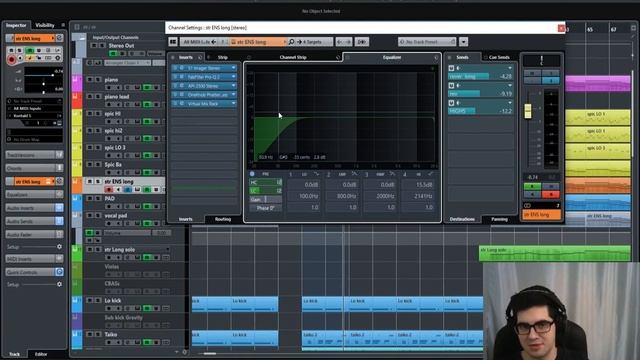Toggle the LC low-cut filter
Screen dimensions: 640x360
[x=265, y=191]
